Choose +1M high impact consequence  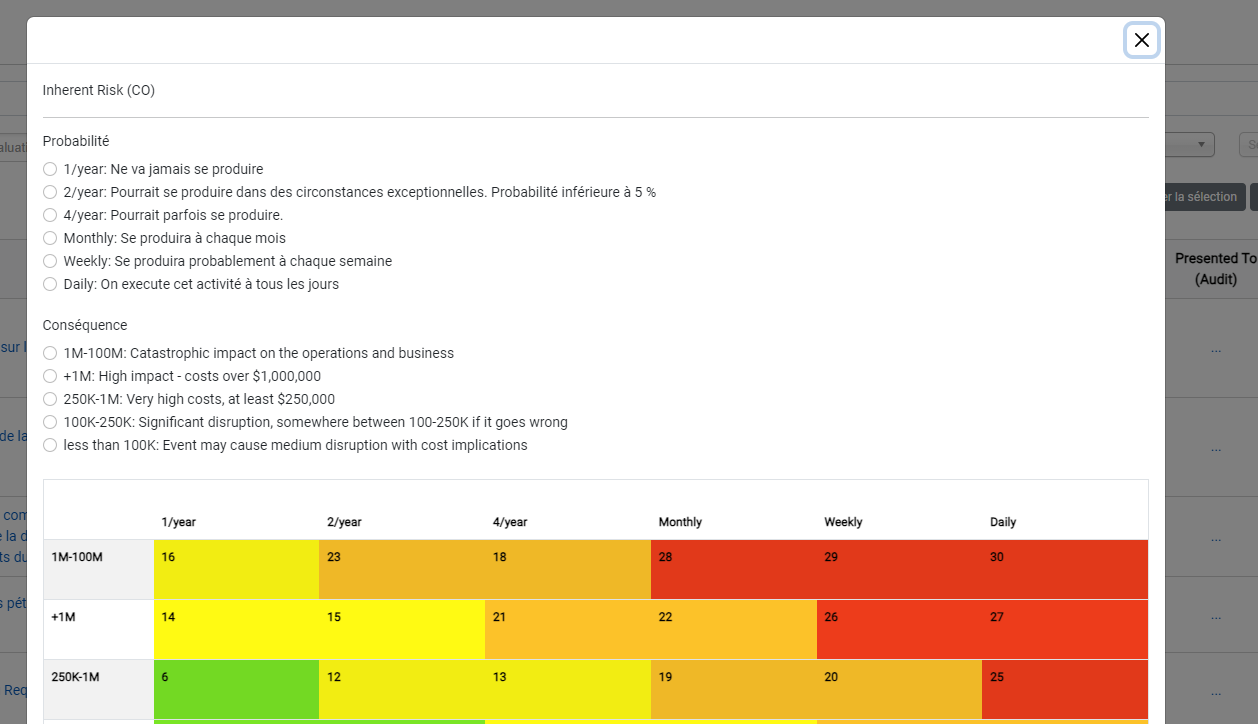[50, 376]
